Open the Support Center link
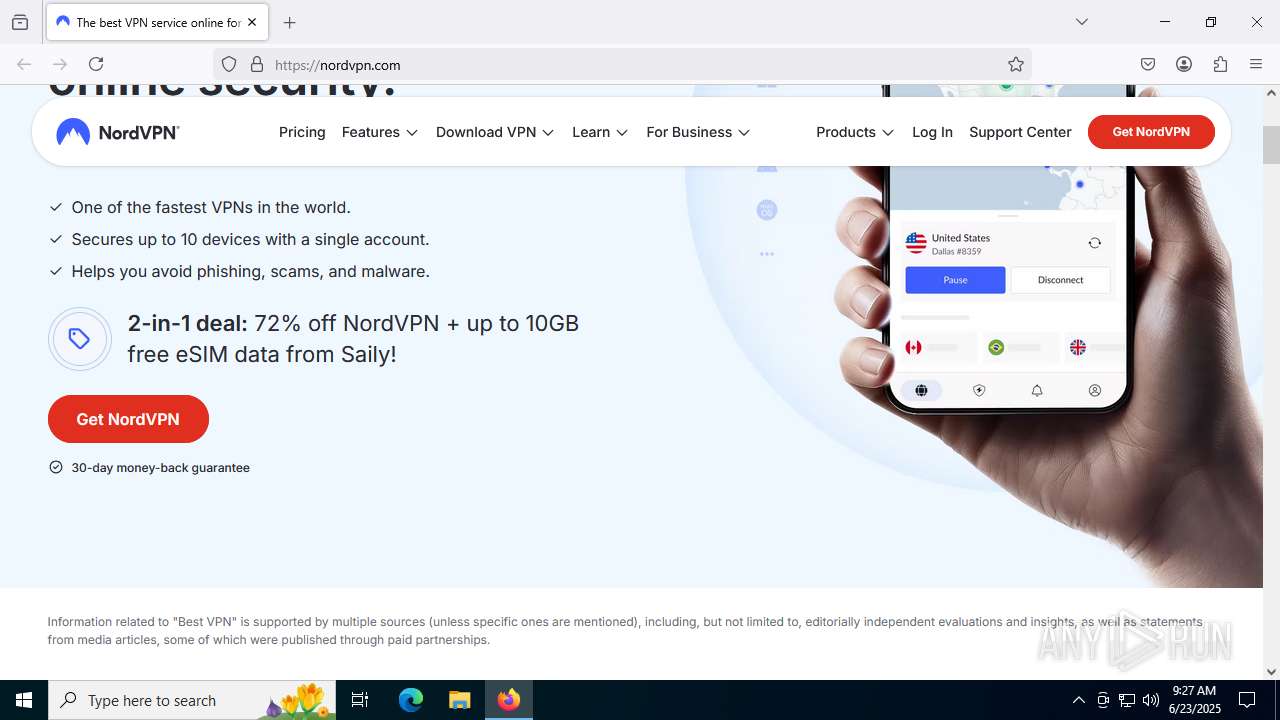The width and height of the screenshot is (1280, 720). (1020, 132)
